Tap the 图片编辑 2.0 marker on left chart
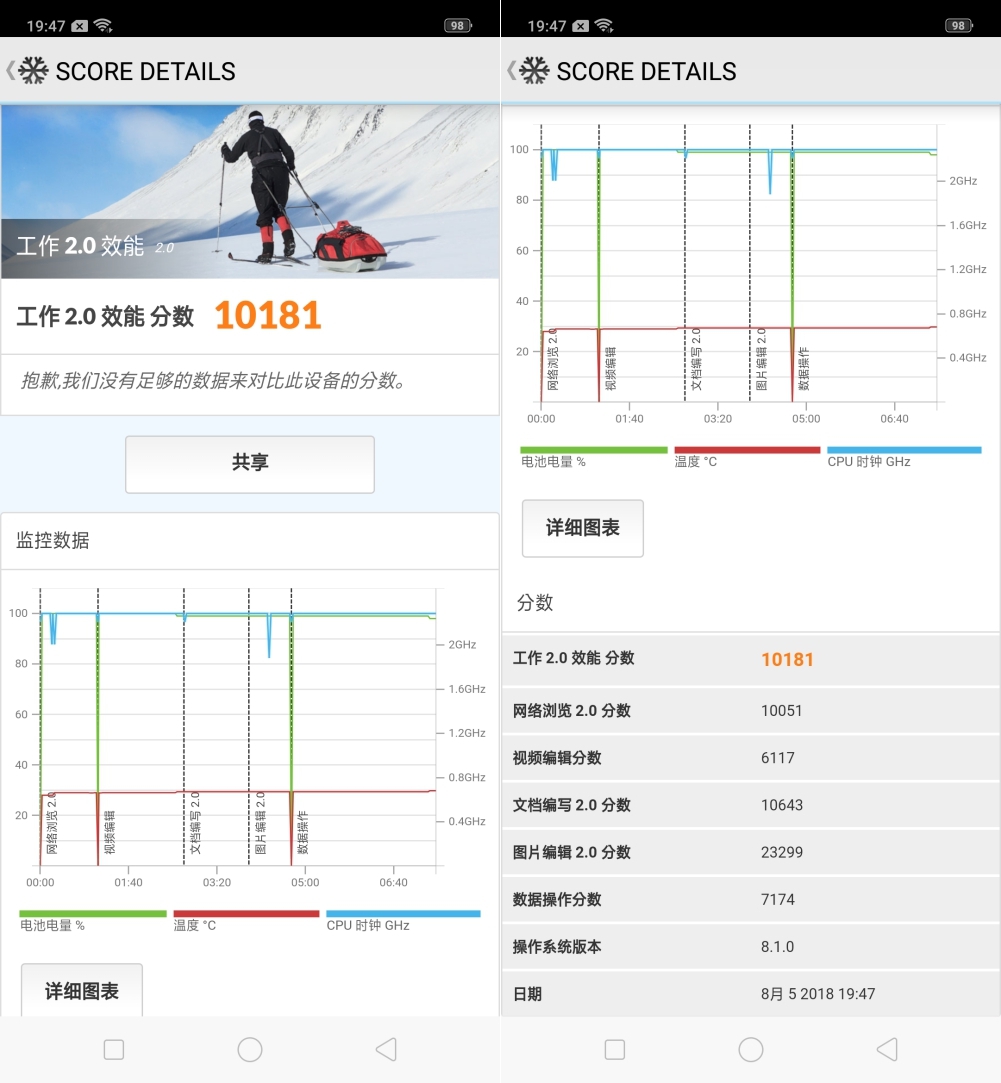This screenshot has height=1083, width=1001. 260,823
